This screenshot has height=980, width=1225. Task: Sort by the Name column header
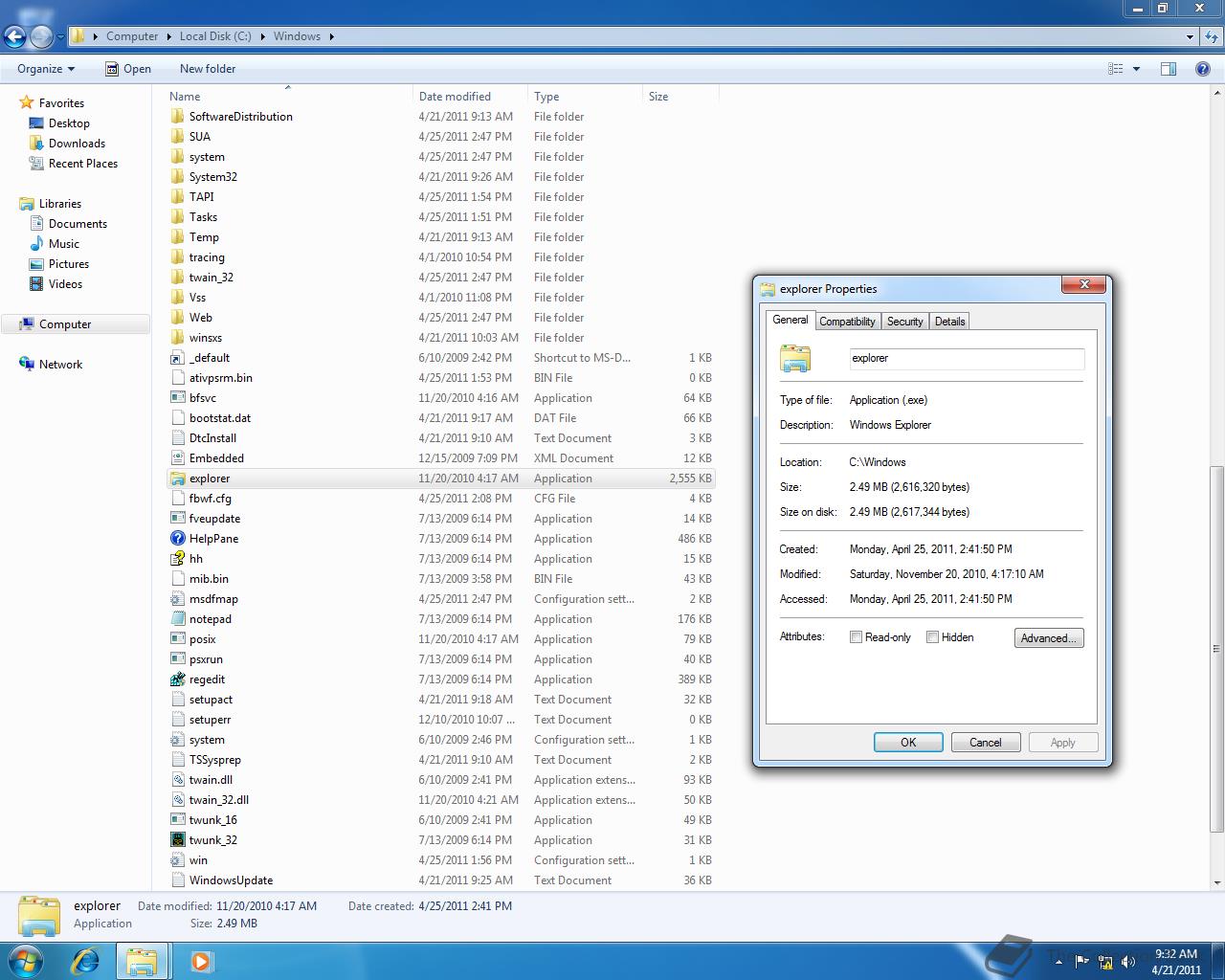click(288, 97)
